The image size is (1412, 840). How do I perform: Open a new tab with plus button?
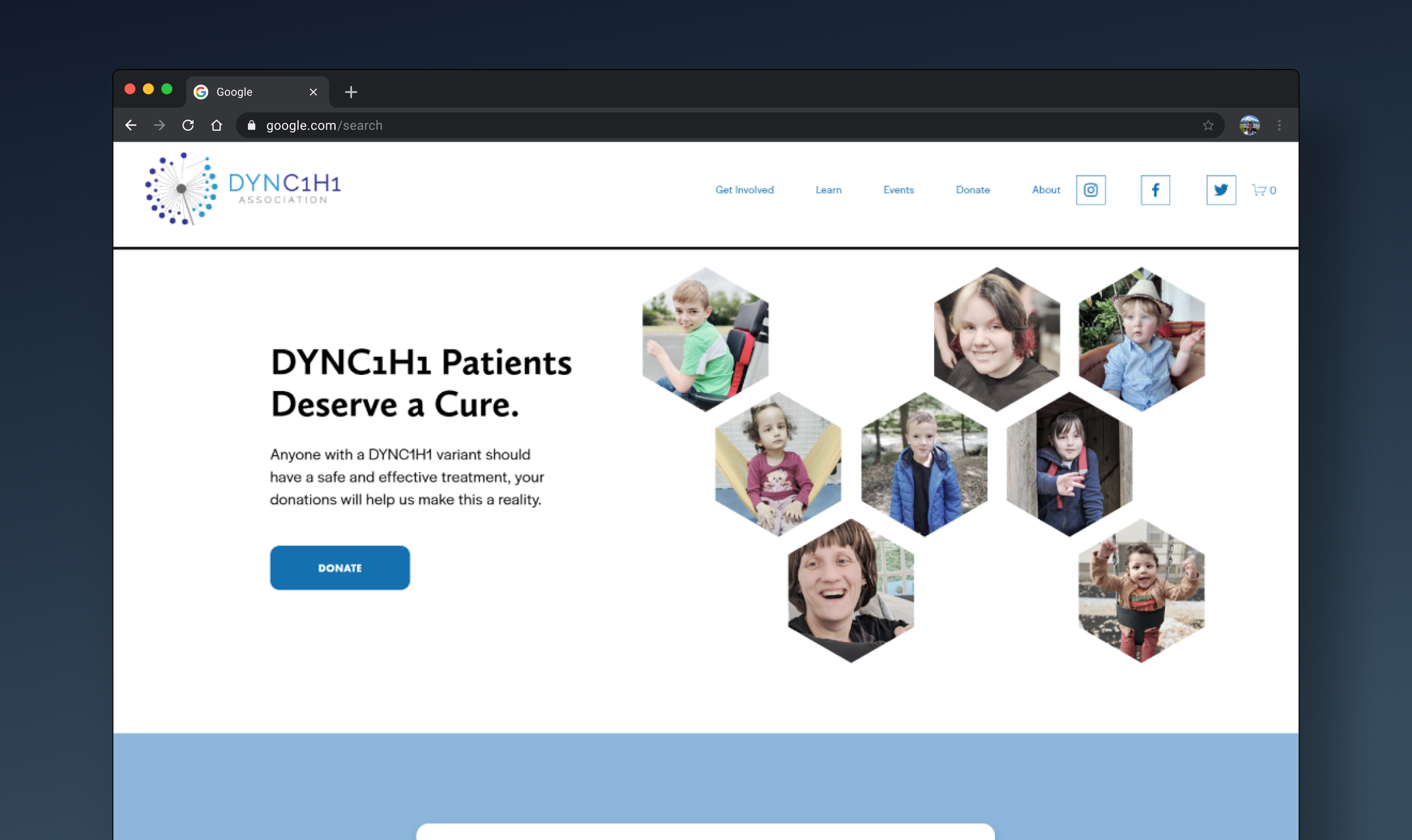tap(351, 91)
